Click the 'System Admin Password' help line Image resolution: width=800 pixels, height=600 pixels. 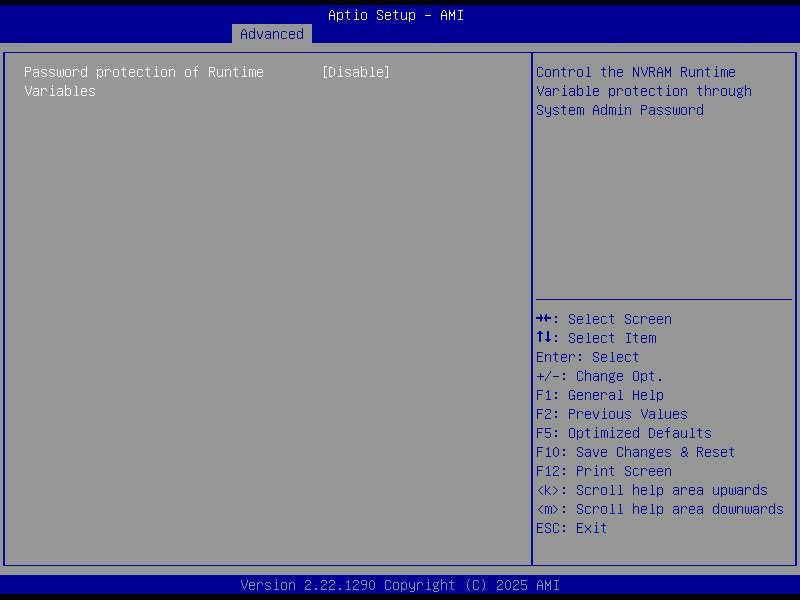pyautogui.click(x=620, y=110)
